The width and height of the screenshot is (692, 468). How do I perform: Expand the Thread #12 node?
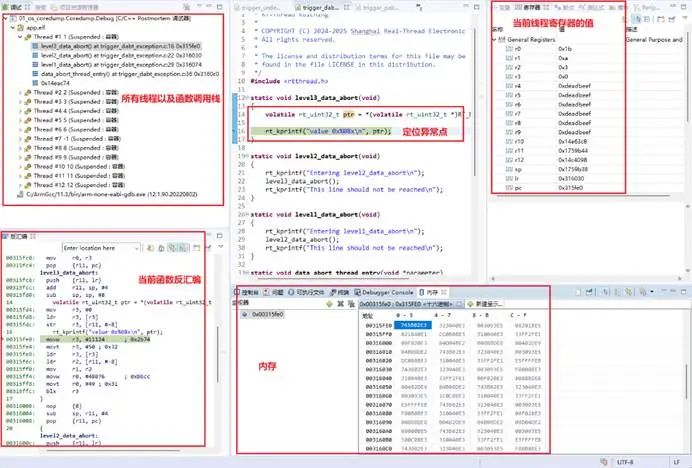click(x=20, y=185)
